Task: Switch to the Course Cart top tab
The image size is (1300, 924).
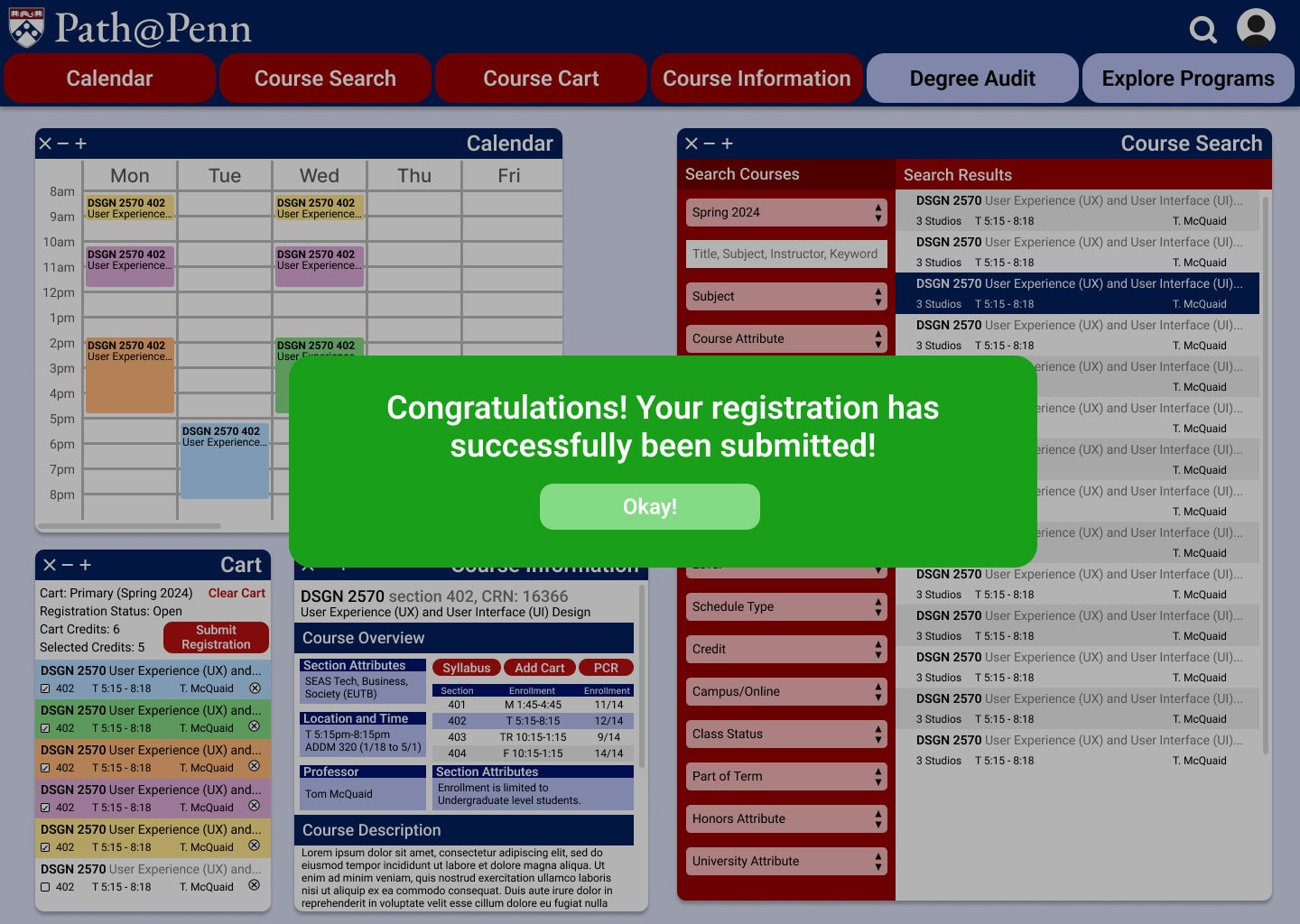Action: click(541, 79)
